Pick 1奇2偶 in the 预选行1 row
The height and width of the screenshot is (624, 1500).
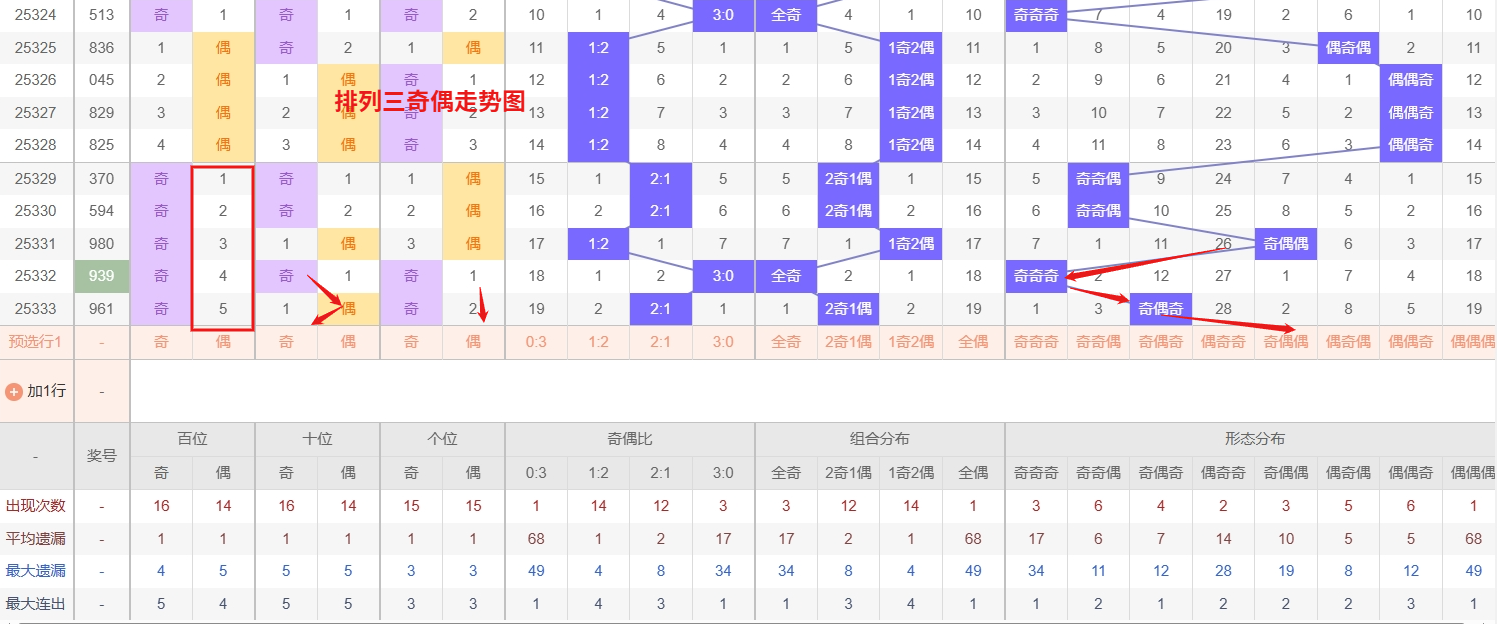911,342
